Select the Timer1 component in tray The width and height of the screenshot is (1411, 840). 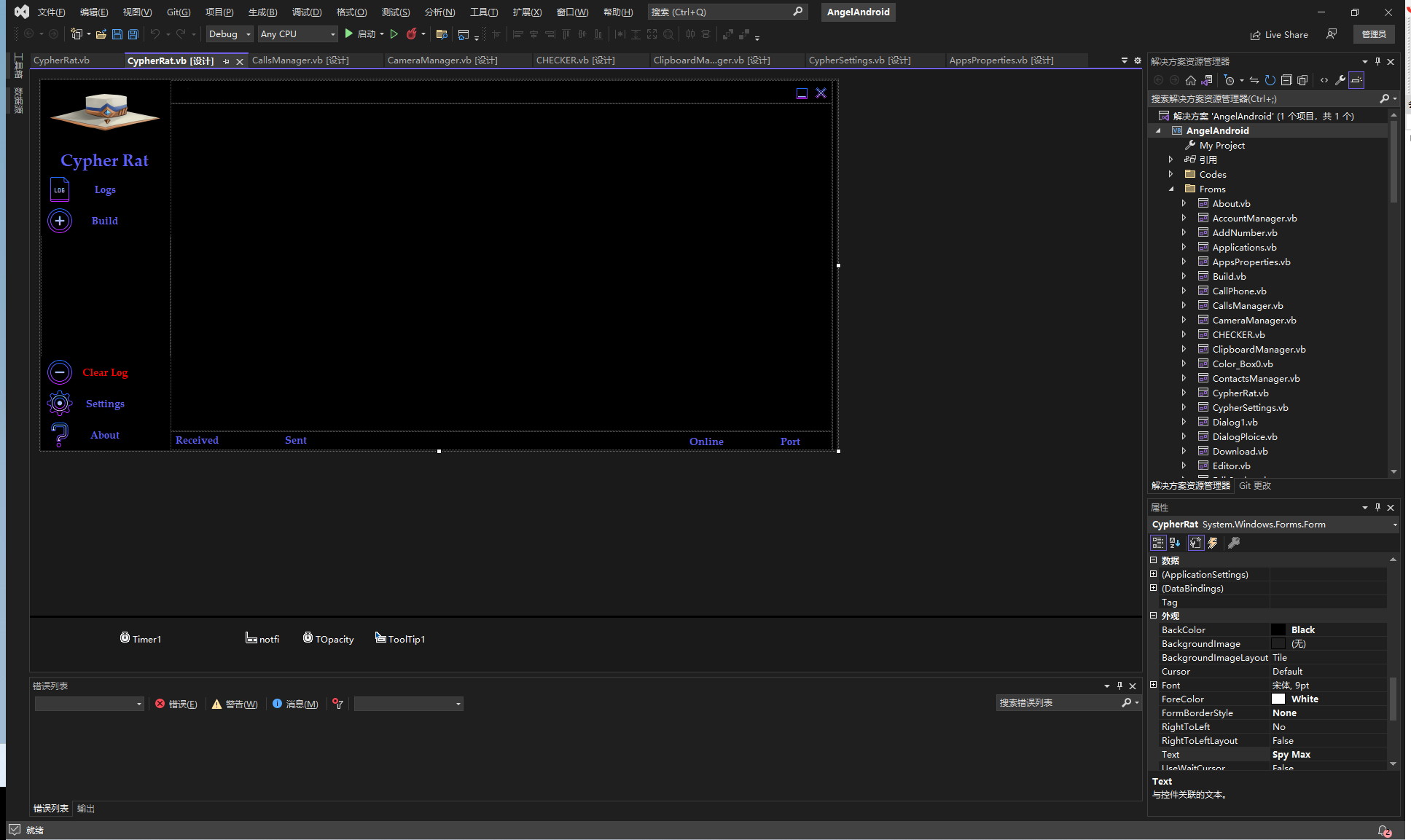pos(141,638)
